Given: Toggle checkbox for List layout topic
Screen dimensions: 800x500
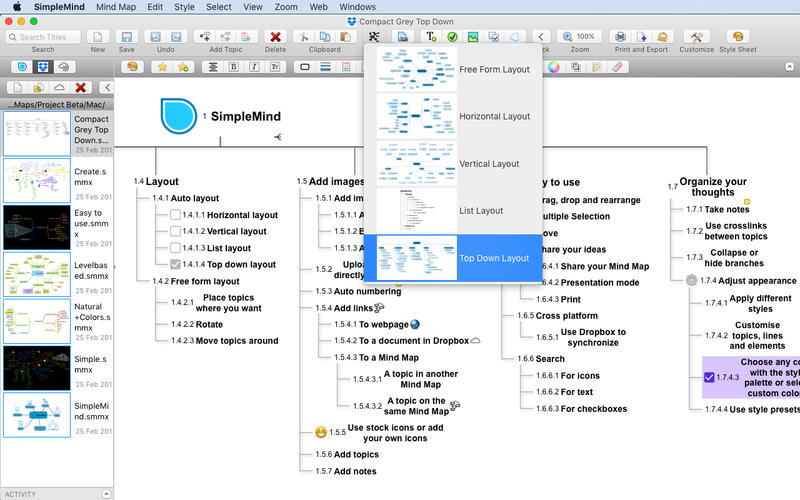Looking at the screenshot, I should coord(175,248).
